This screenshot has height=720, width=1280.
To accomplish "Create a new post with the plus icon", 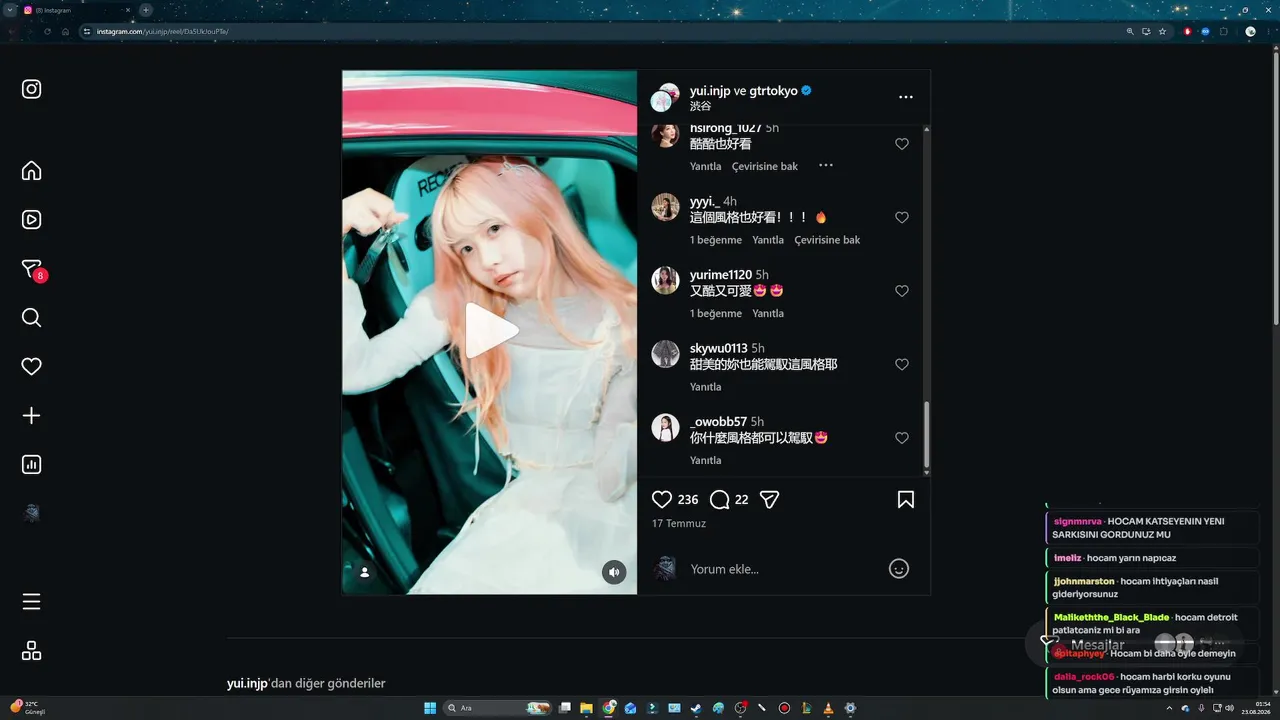I will pos(32,415).
